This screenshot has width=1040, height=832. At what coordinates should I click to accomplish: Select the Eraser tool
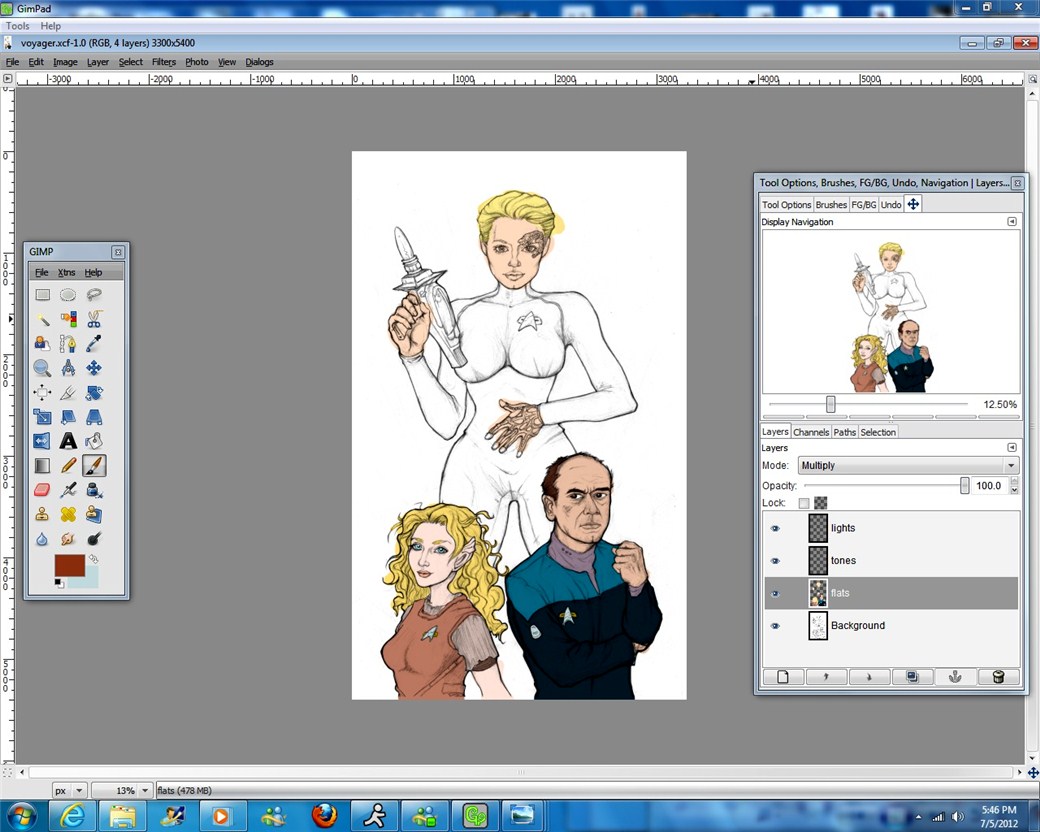click(42, 490)
